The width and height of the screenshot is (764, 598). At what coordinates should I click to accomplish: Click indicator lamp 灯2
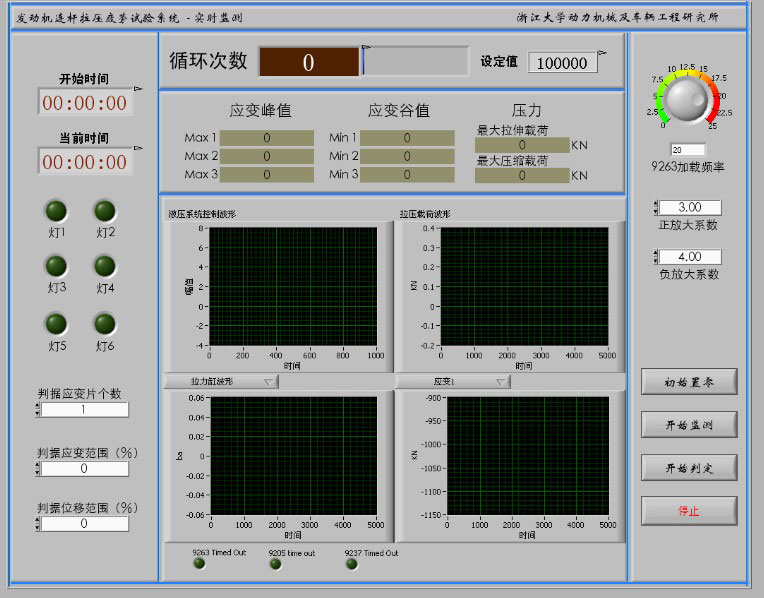coord(105,211)
